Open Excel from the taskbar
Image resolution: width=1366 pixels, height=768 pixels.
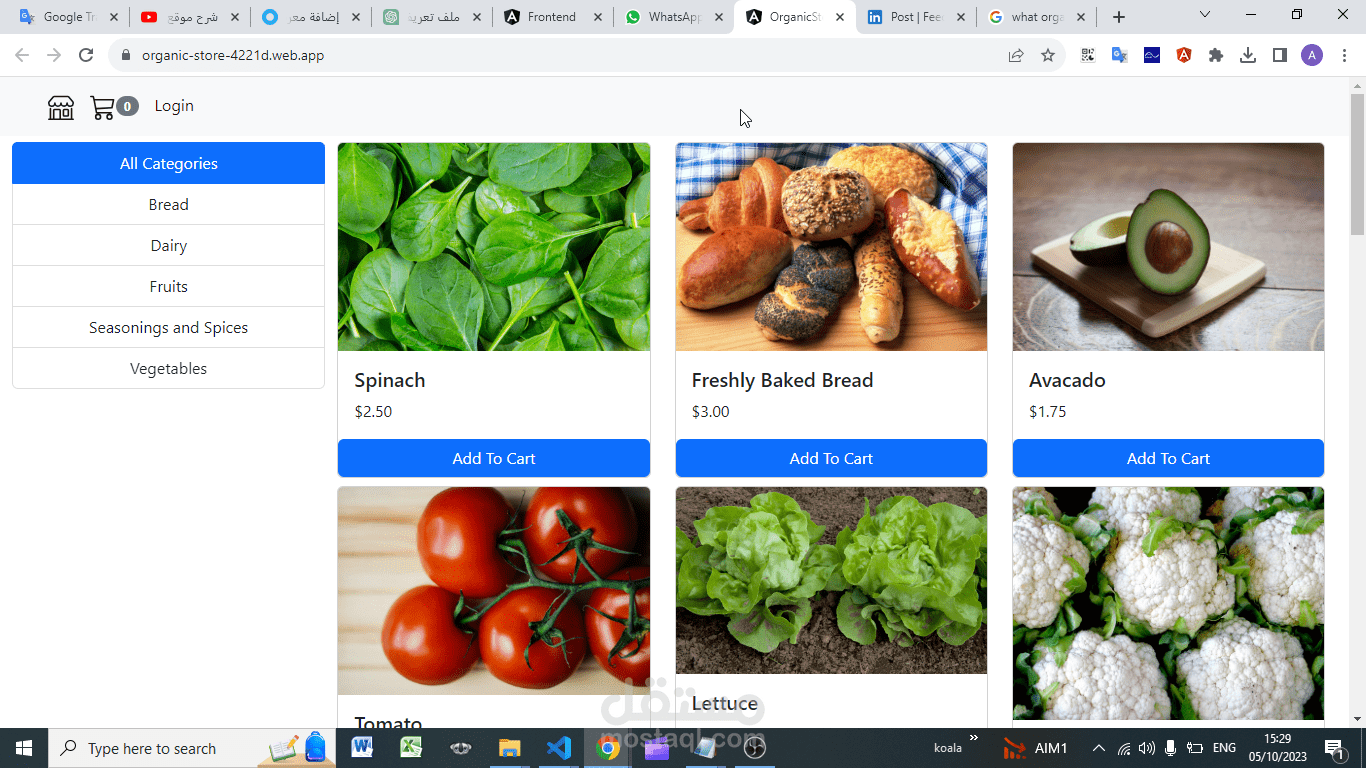[x=411, y=748]
